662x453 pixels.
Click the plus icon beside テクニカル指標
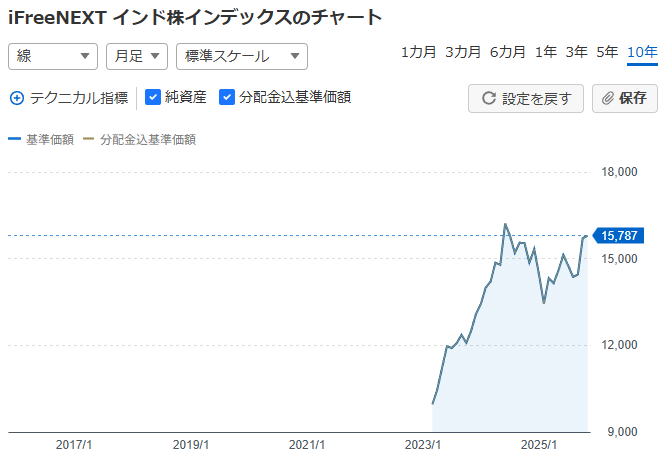17,98
